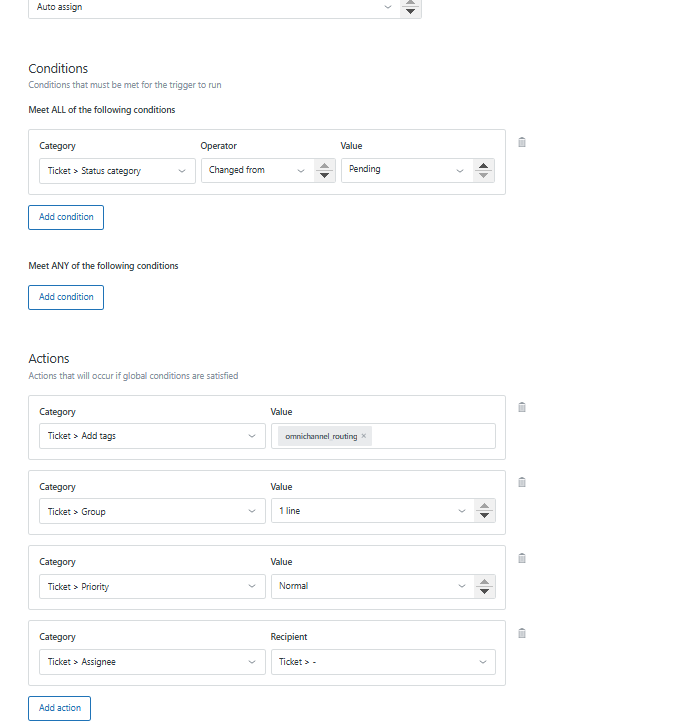Expand the Recipient dropdown showing Ticket > -

pos(383,662)
